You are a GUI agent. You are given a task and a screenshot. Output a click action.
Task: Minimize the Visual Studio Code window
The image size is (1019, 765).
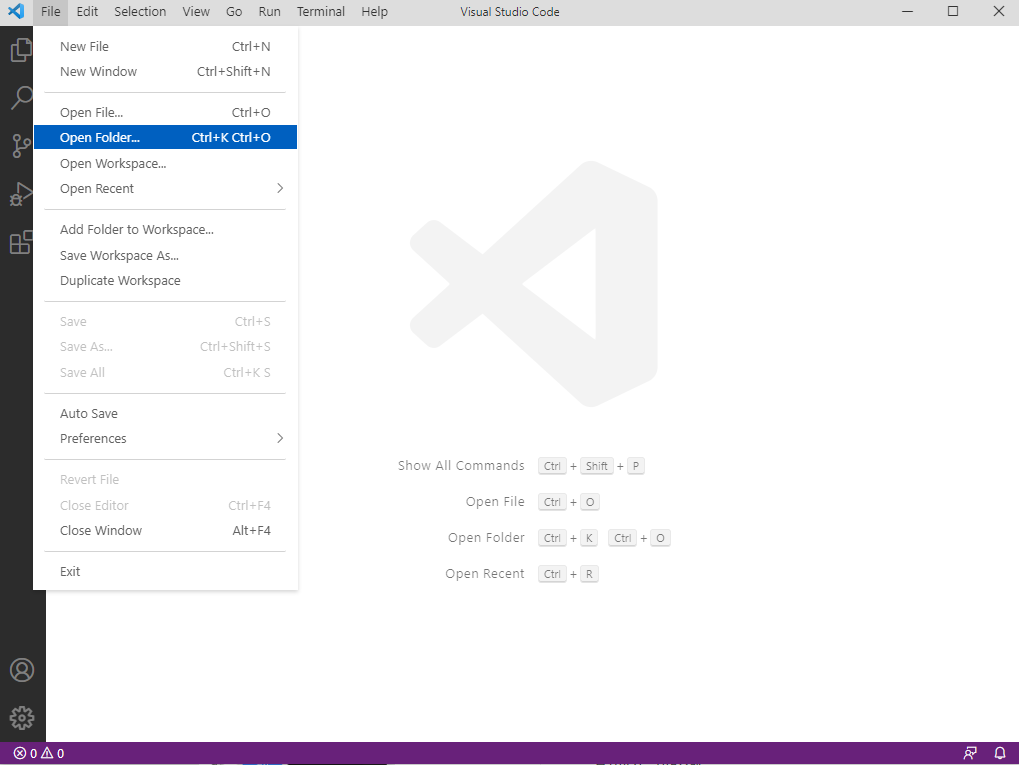pos(907,11)
